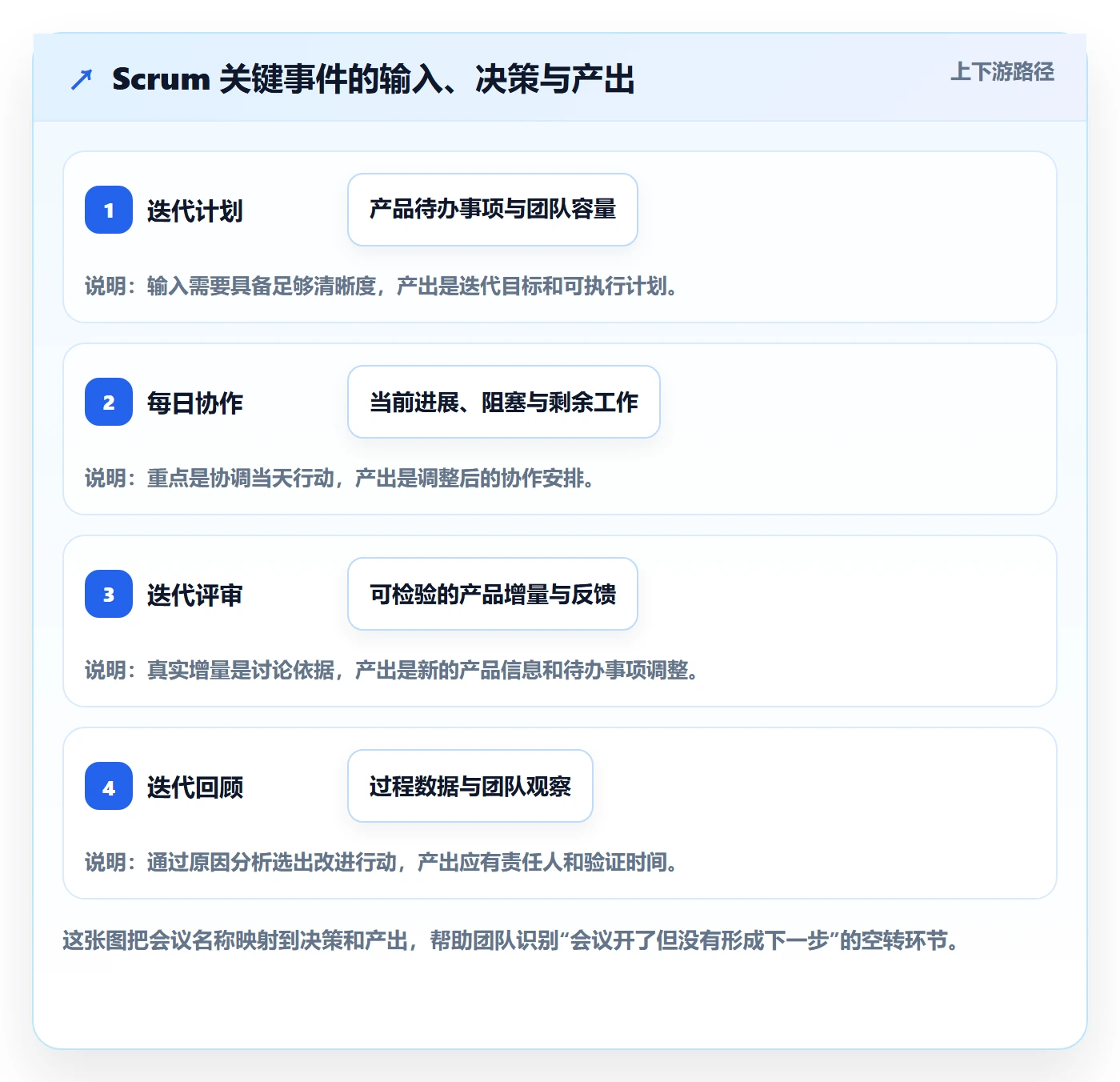Click the description starting 说明：输入需要具备足够清晰度
Screen dimensions: 1120x1082
tap(382, 286)
